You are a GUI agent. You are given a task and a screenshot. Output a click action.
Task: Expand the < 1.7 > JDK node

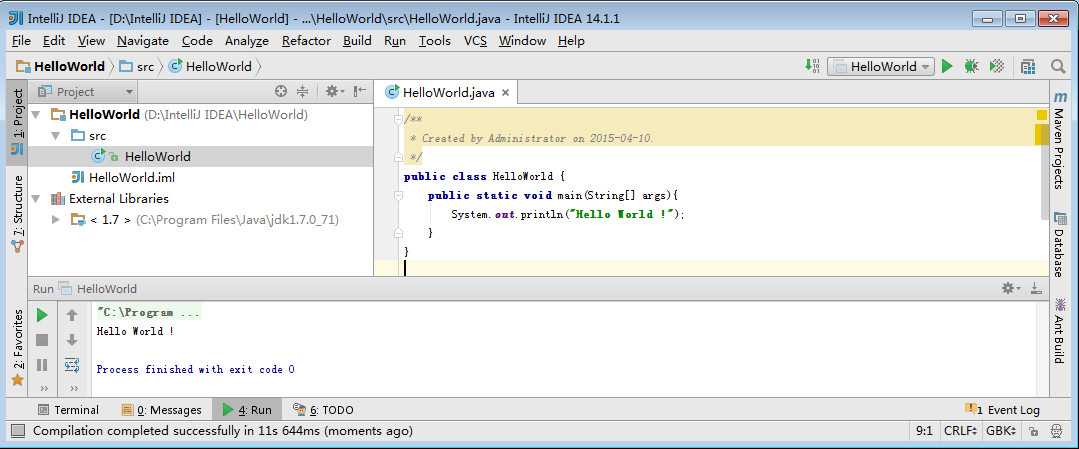click(56, 220)
